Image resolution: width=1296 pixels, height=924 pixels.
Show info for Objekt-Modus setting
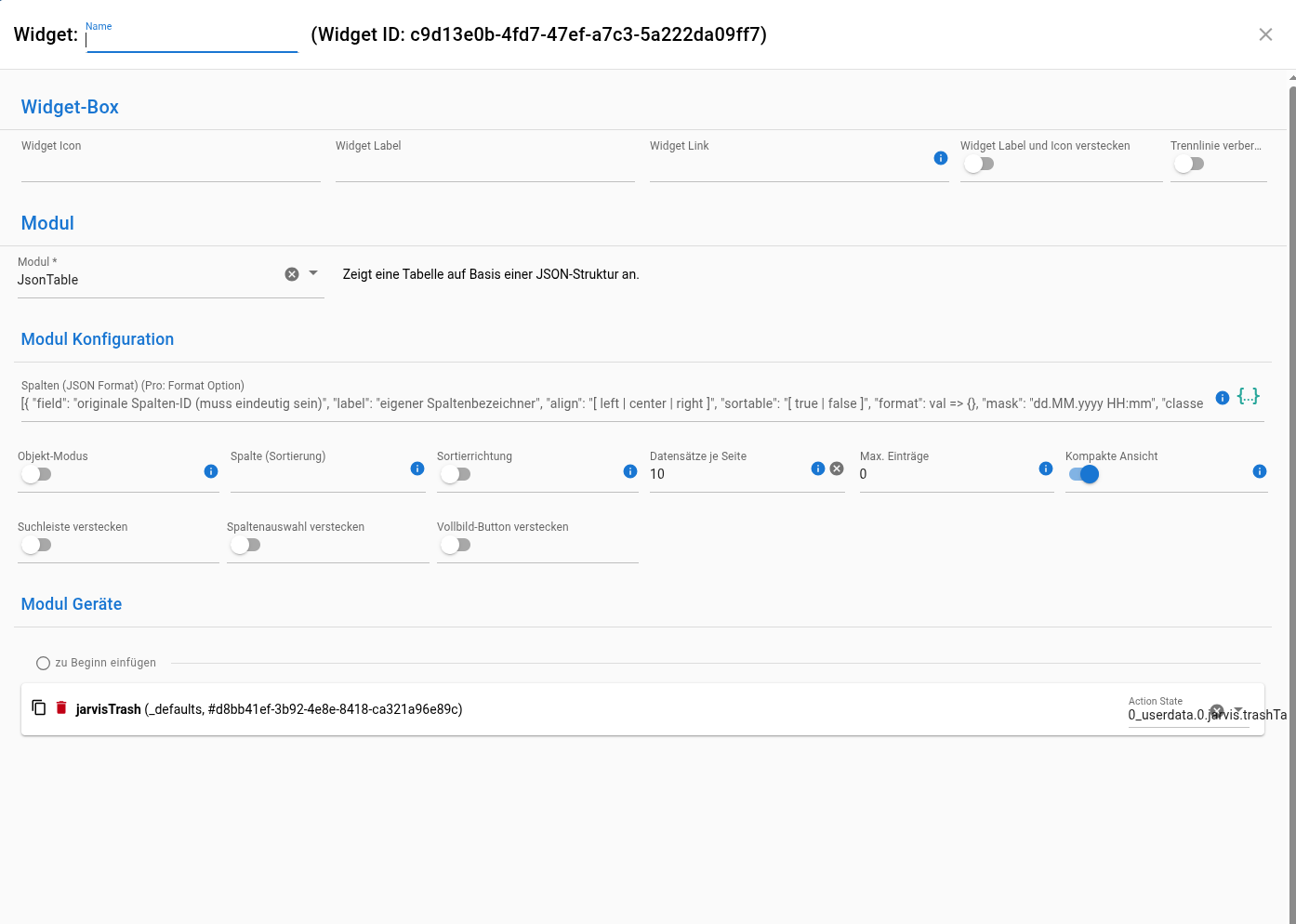(211, 471)
